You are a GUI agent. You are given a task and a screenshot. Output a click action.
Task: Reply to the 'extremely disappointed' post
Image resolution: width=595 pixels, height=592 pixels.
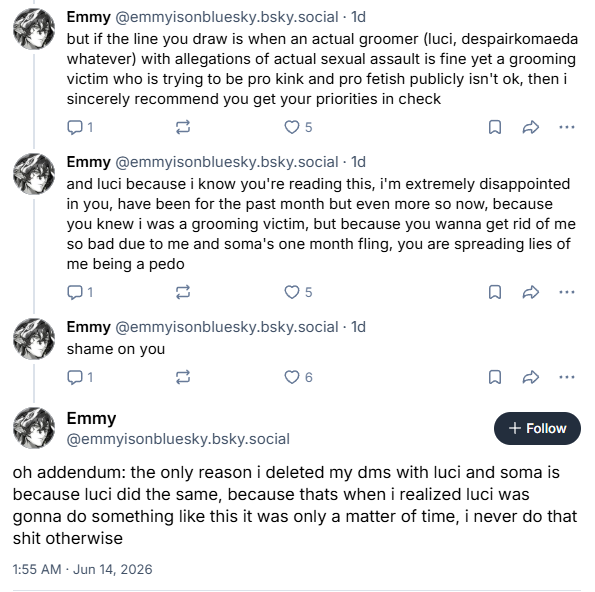click(80, 292)
